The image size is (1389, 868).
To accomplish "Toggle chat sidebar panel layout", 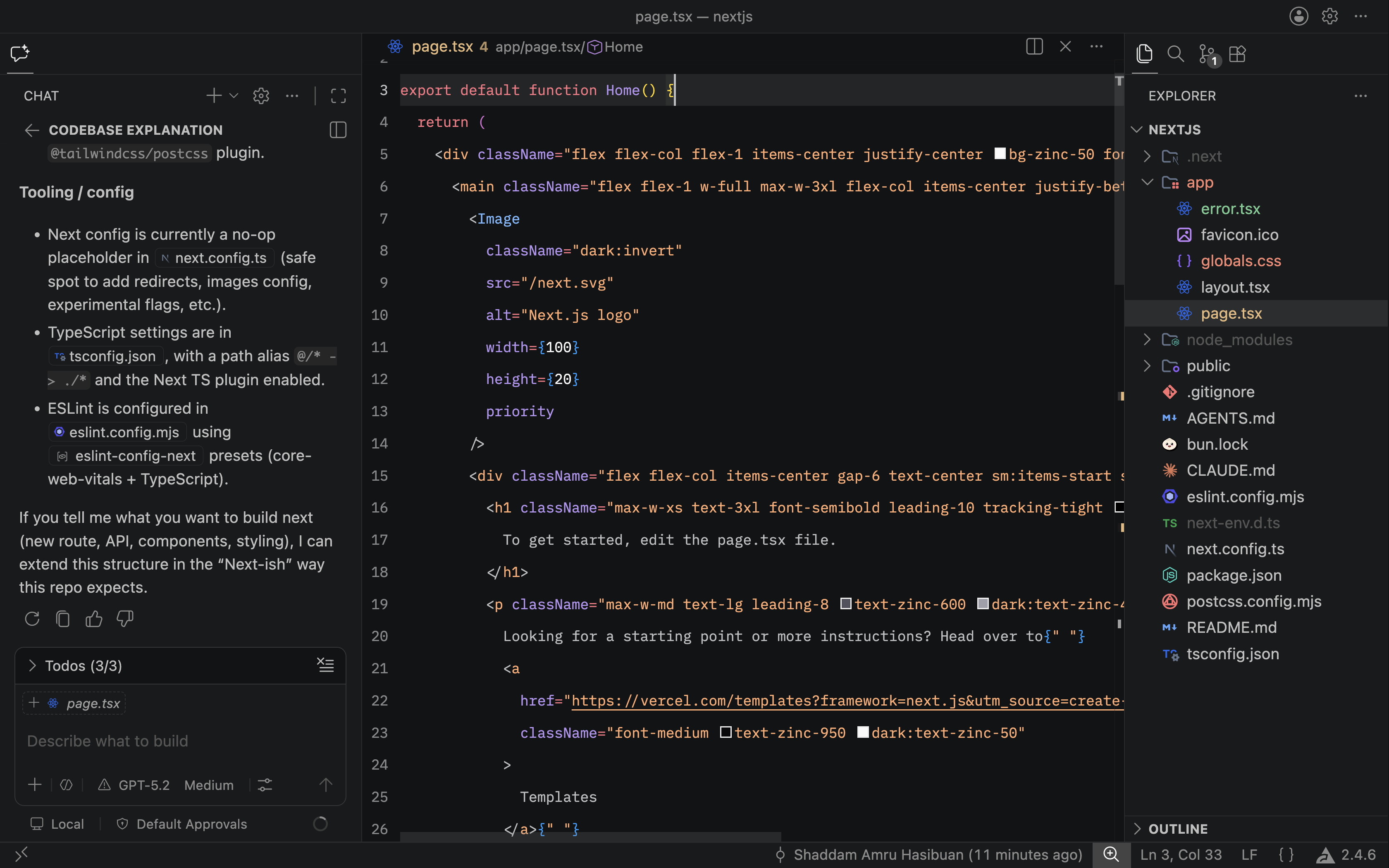I will click(x=338, y=130).
